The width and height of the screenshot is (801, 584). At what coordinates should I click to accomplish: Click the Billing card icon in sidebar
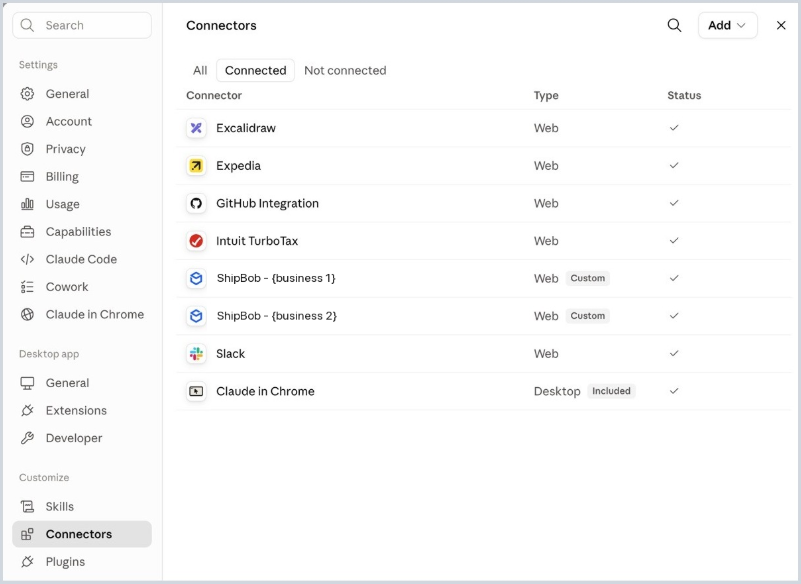coord(27,176)
